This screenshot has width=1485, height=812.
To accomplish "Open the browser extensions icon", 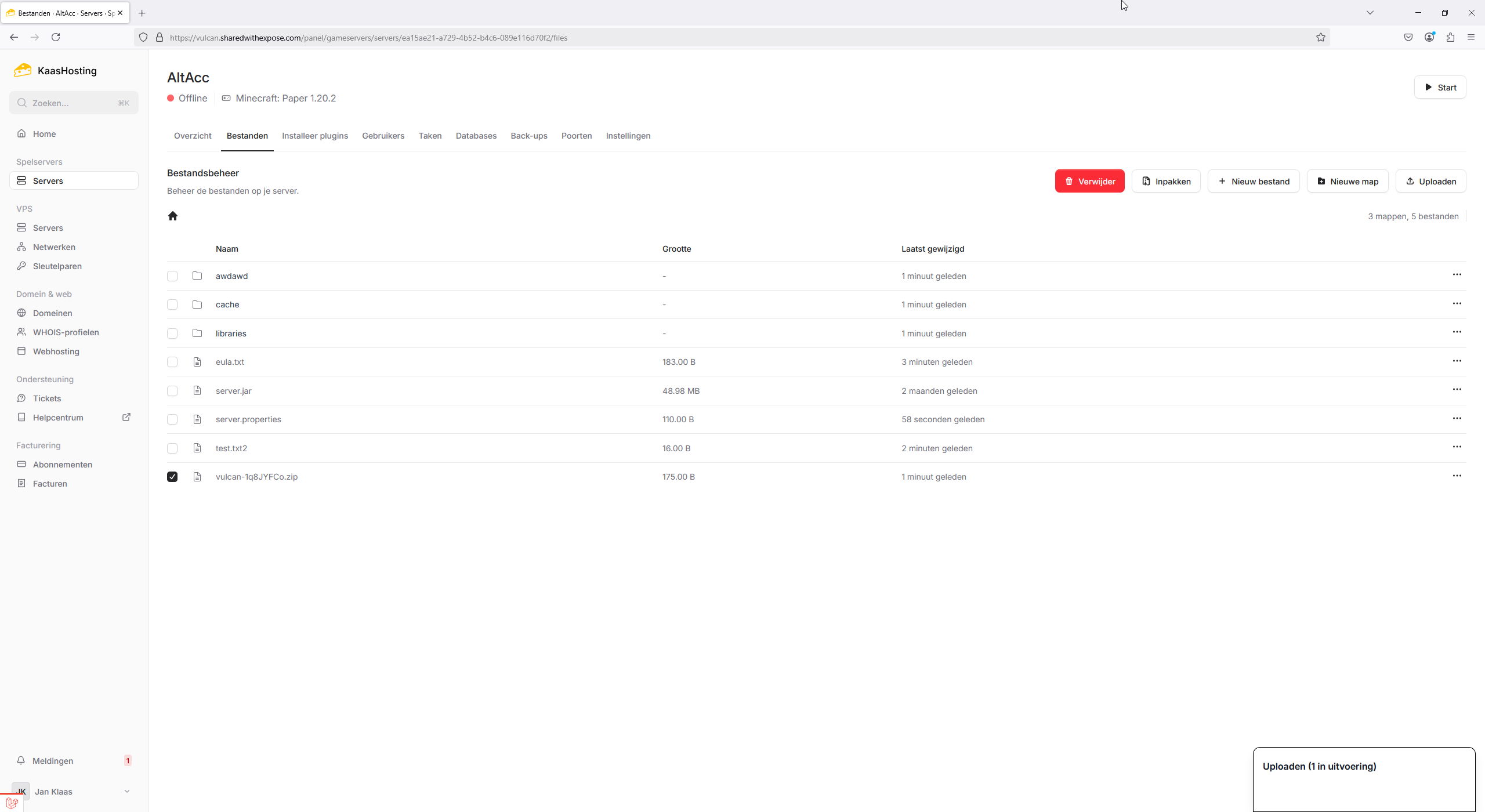I will [1450, 37].
